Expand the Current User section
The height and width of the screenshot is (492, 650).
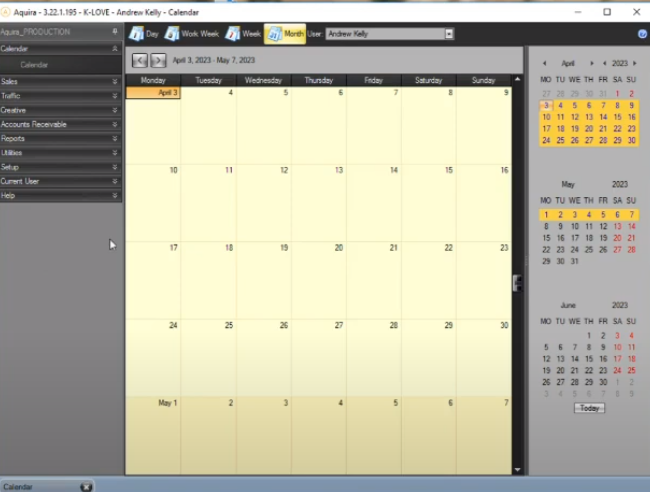click(115, 181)
